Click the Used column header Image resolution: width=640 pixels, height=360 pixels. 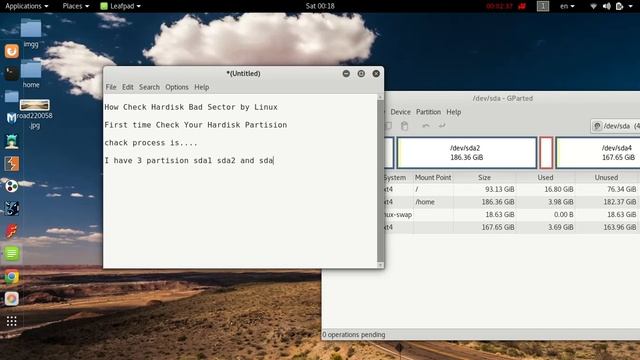pos(545,178)
